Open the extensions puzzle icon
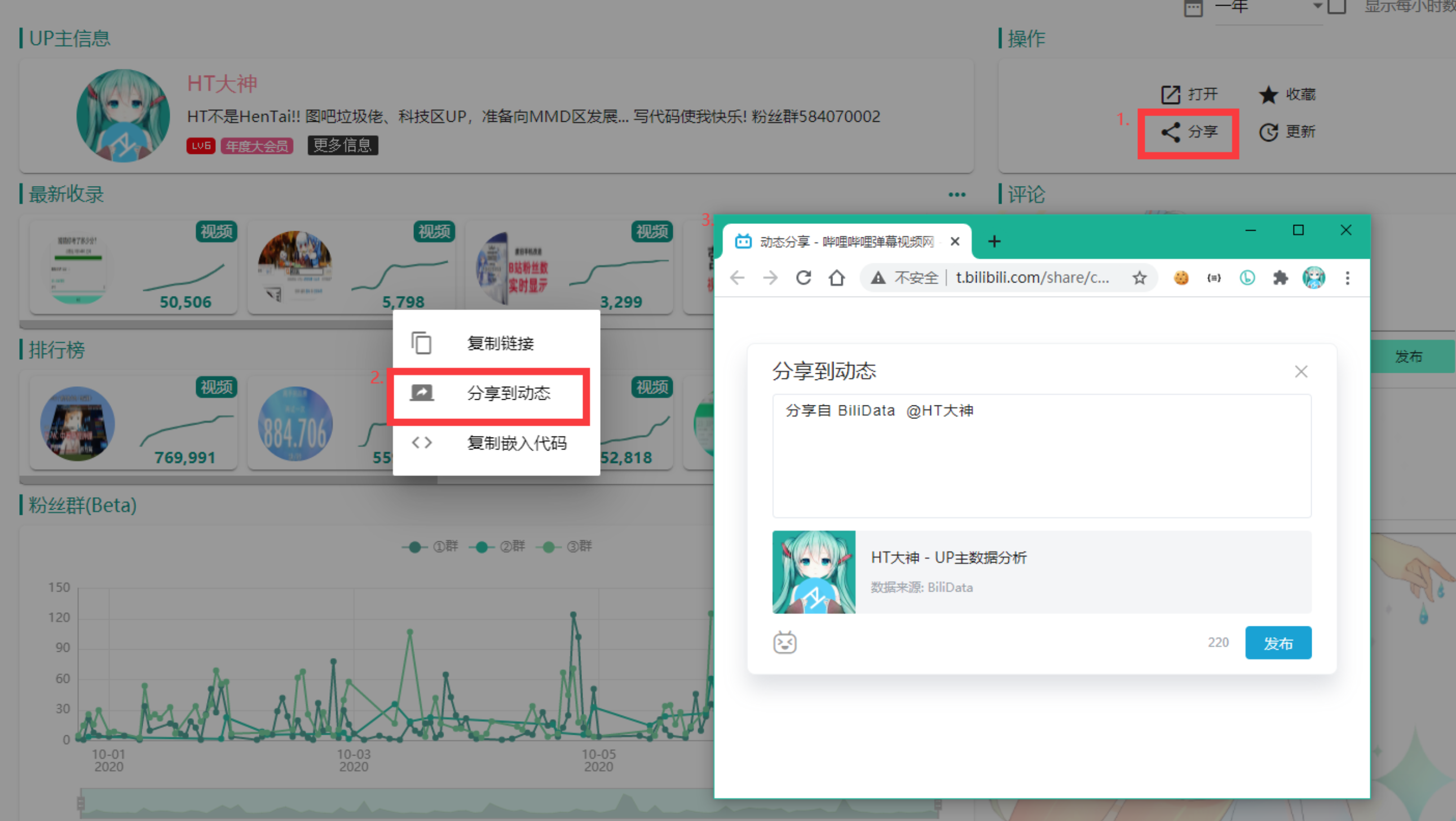This screenshot has height=821, width=1456. [1280, 278]
